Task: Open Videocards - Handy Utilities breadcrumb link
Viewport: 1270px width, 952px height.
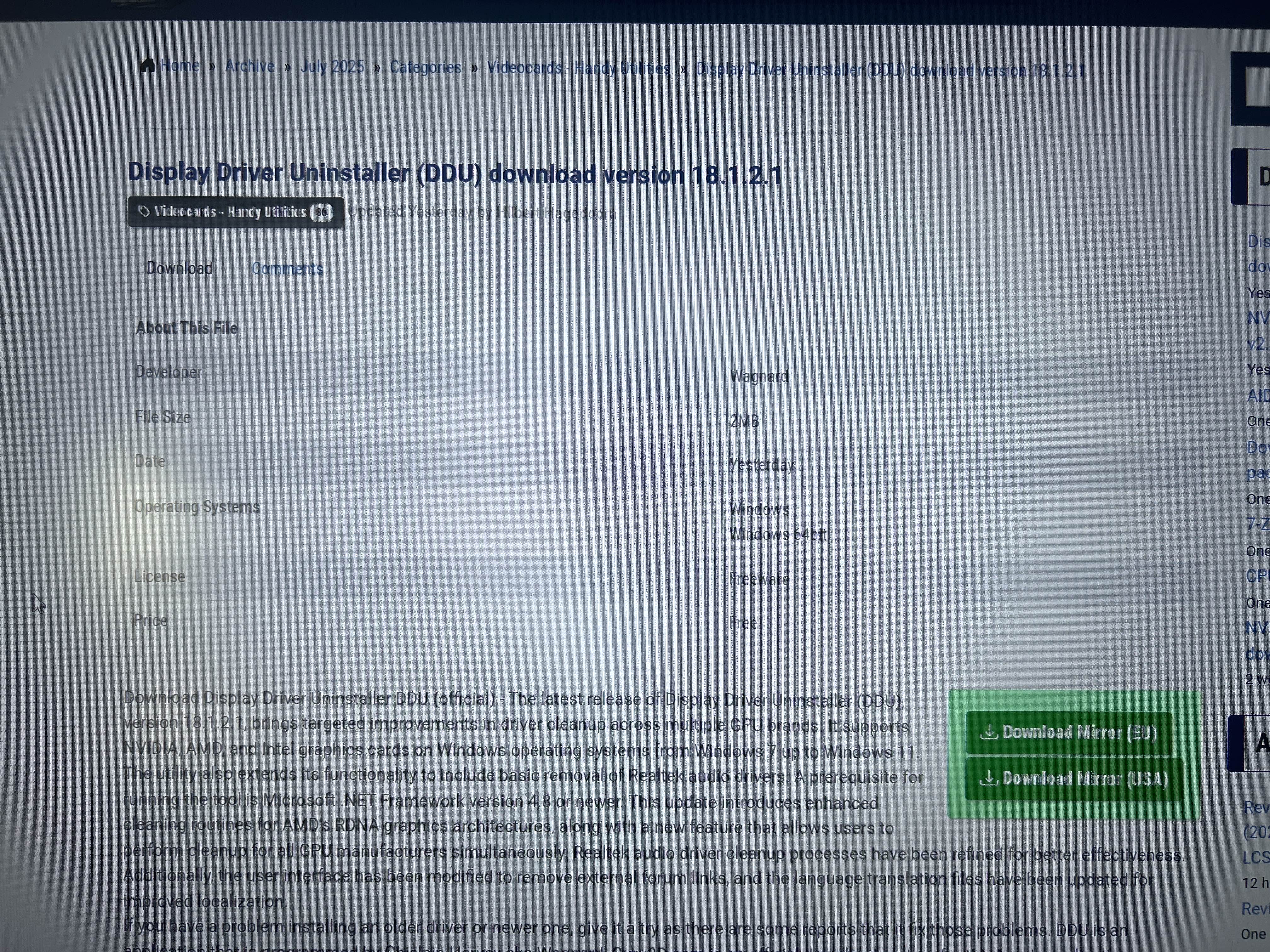Action: coord(579,68)
